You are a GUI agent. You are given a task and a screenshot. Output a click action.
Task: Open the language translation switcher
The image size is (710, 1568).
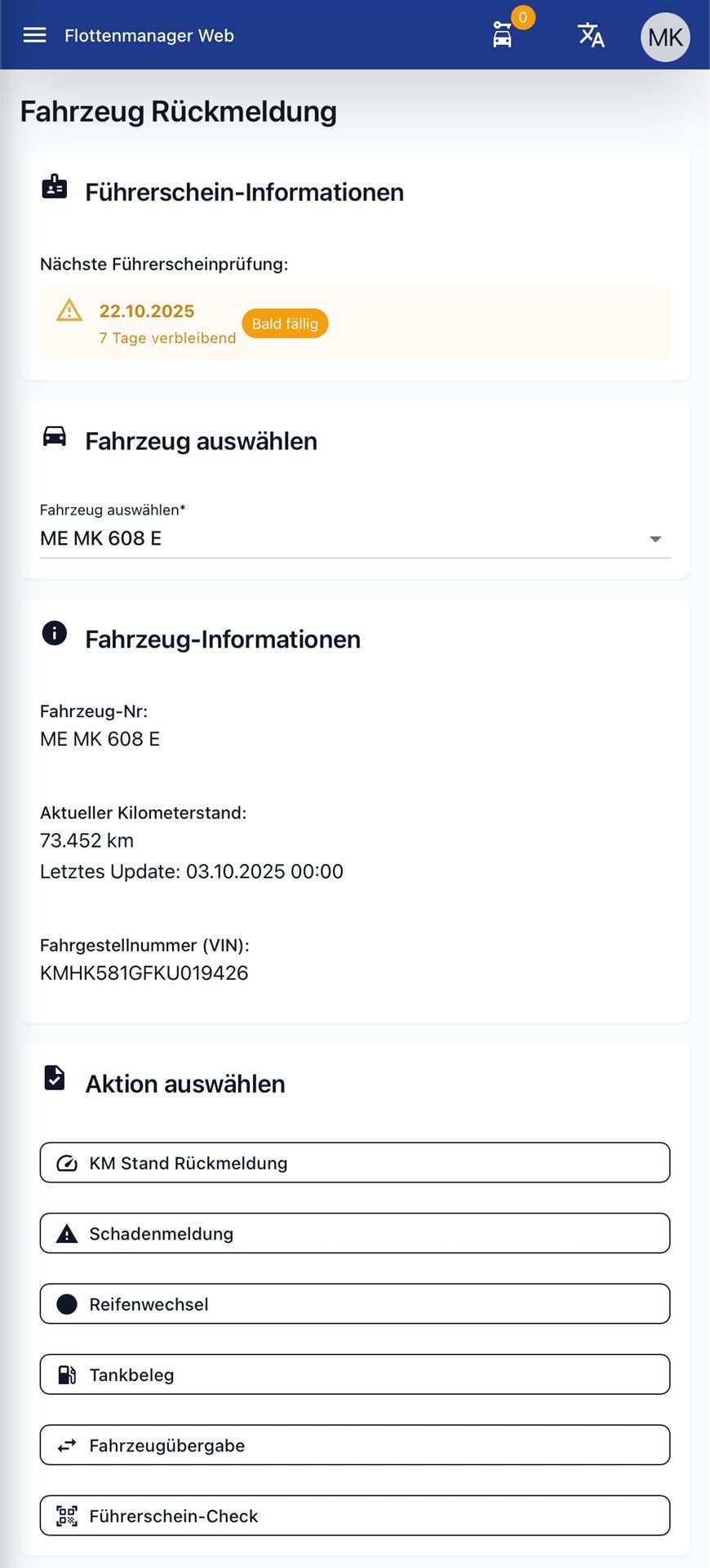pos(590,35)
